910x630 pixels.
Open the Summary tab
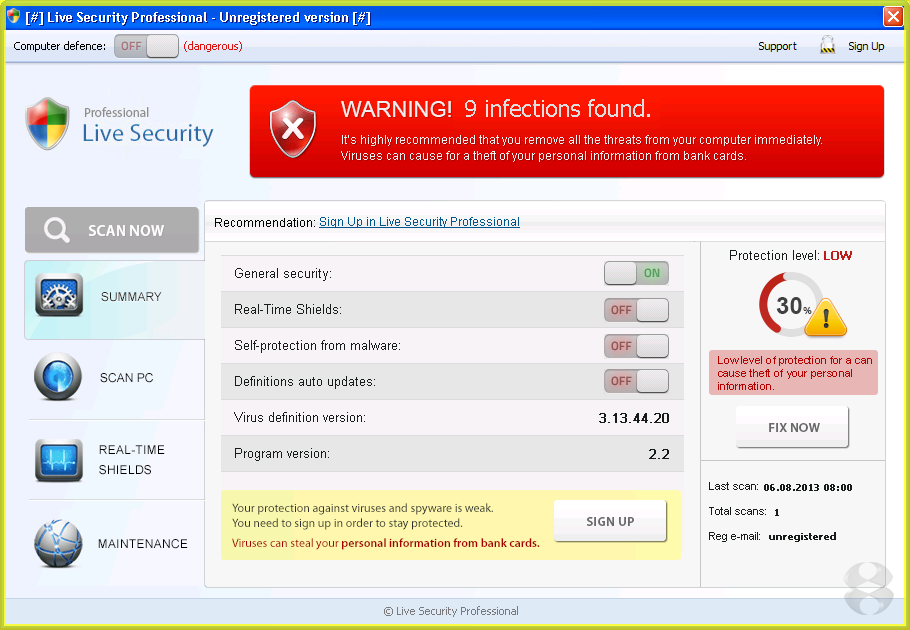pyautogui.click(x=115, y=299)
